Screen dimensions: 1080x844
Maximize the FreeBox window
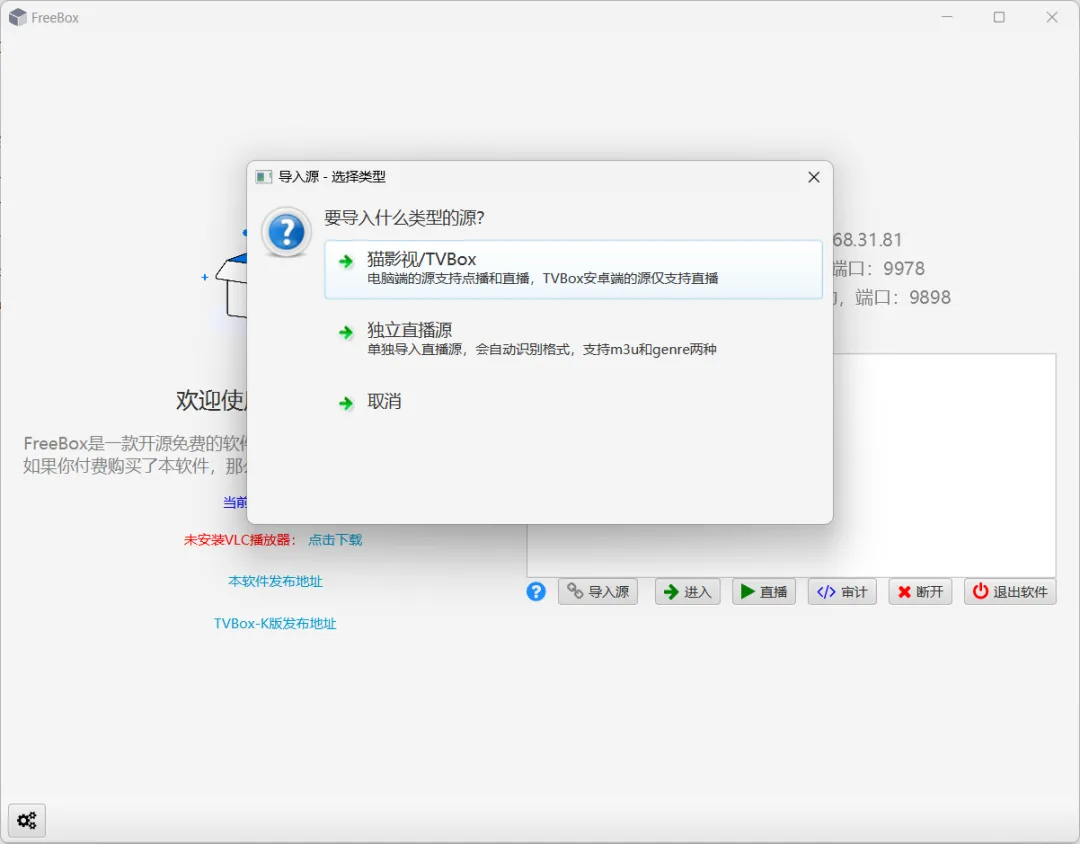tap(999, 17)
